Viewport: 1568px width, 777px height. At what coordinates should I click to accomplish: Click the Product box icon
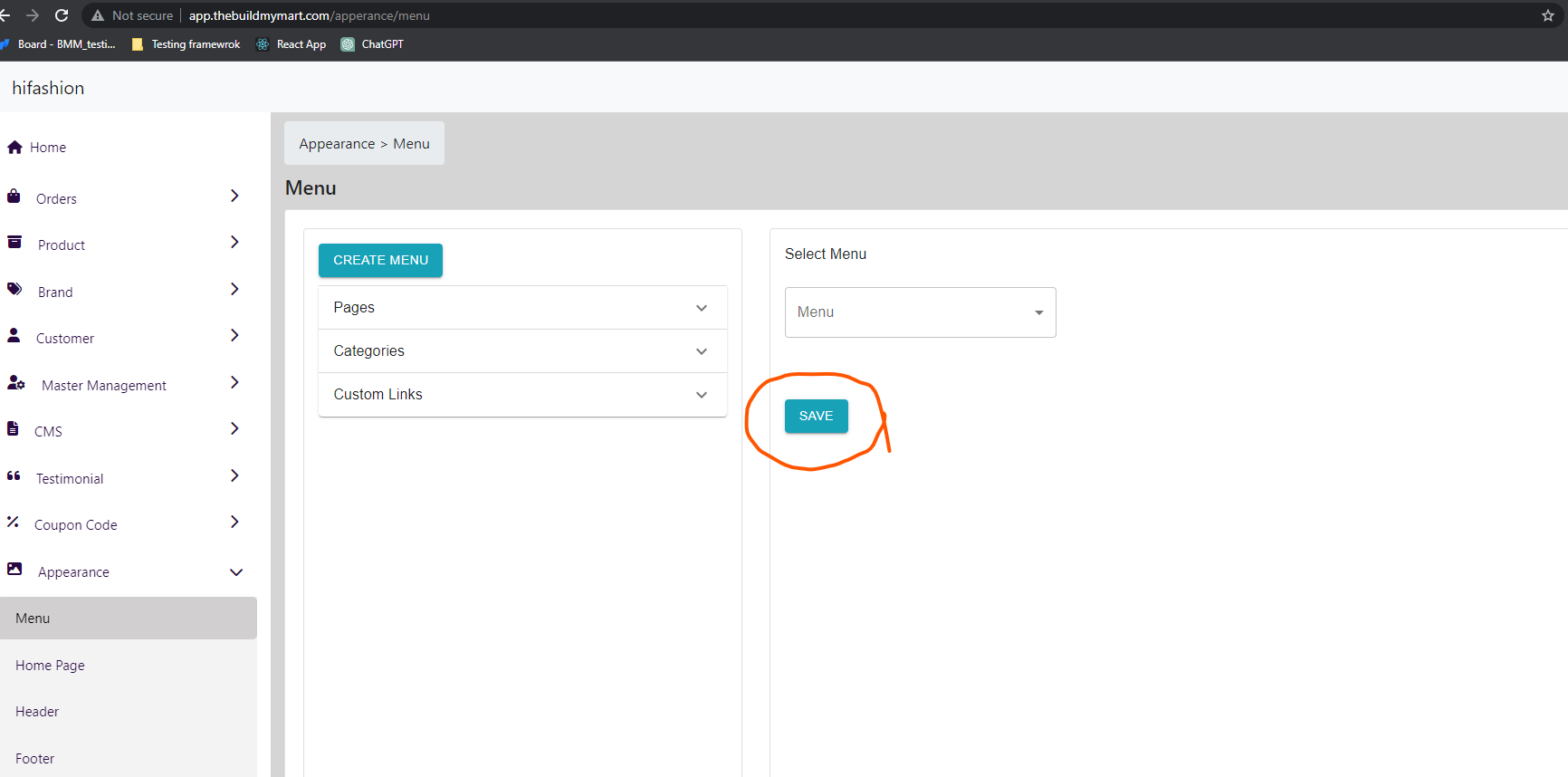click(x=14, y=242)
